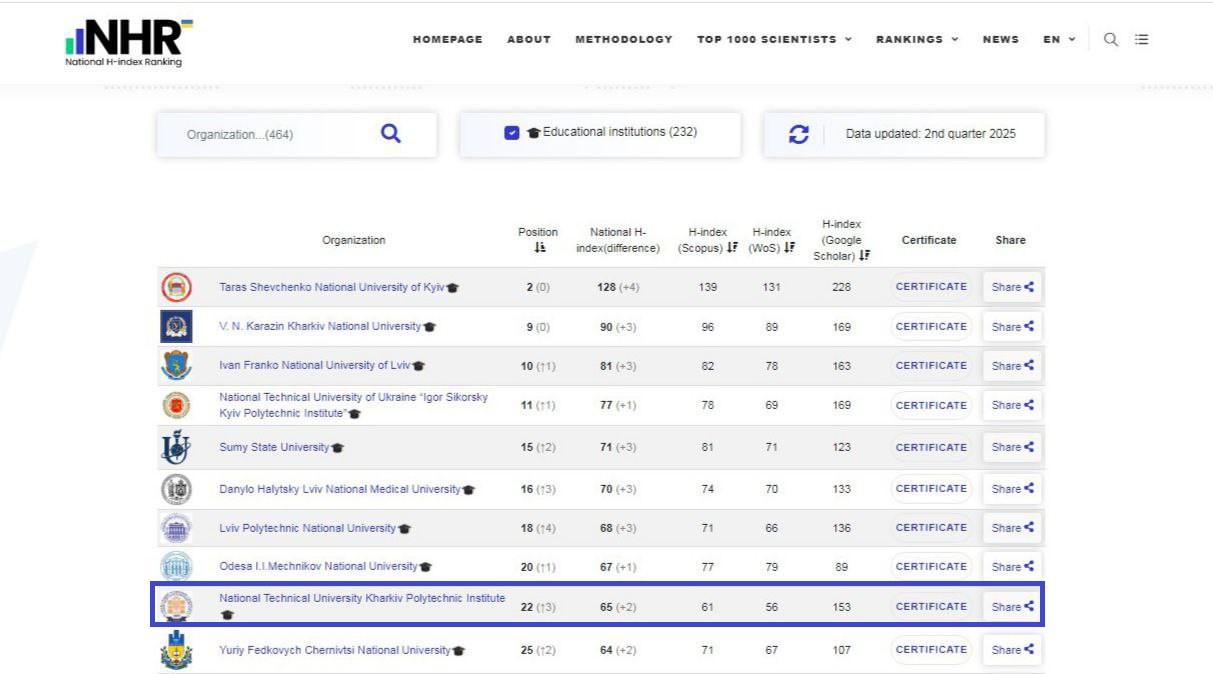This screenshot has width=1213, height=674.
Task: Share Igor Sikorsky Kyiv Polytechnic ranking
Action: pyautogui.click(x=1012, y=405)
